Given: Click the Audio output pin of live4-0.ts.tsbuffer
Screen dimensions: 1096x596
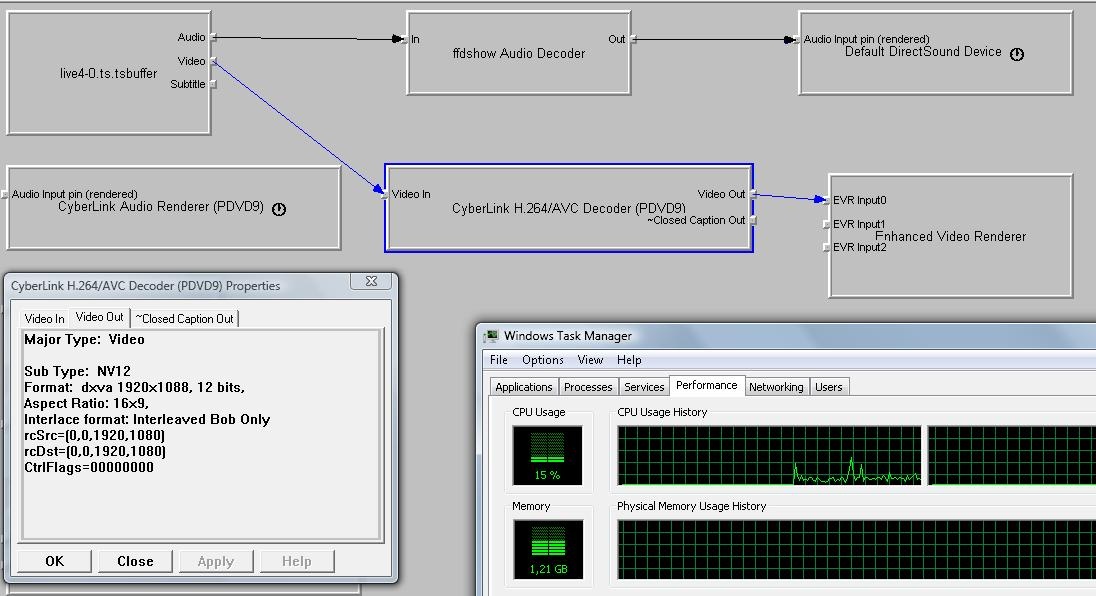Looking at the screenshot, I should (213, 37).
